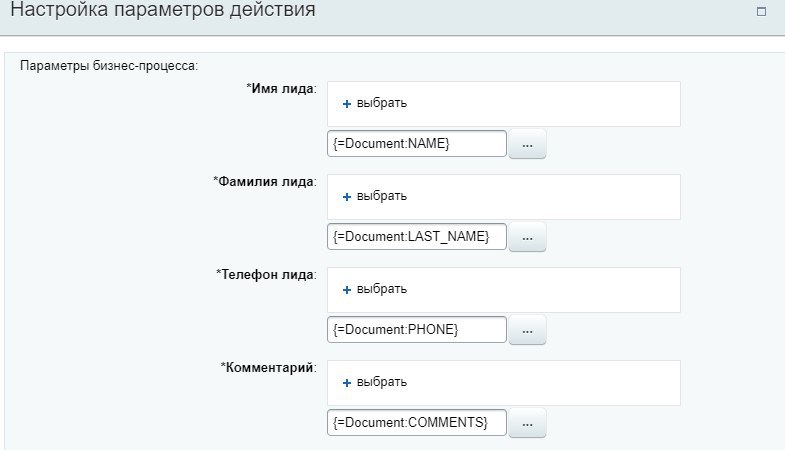Click the plus icon under Фамилия лида
The width and height of the screenshot is (785, 450).
[346, 197]
